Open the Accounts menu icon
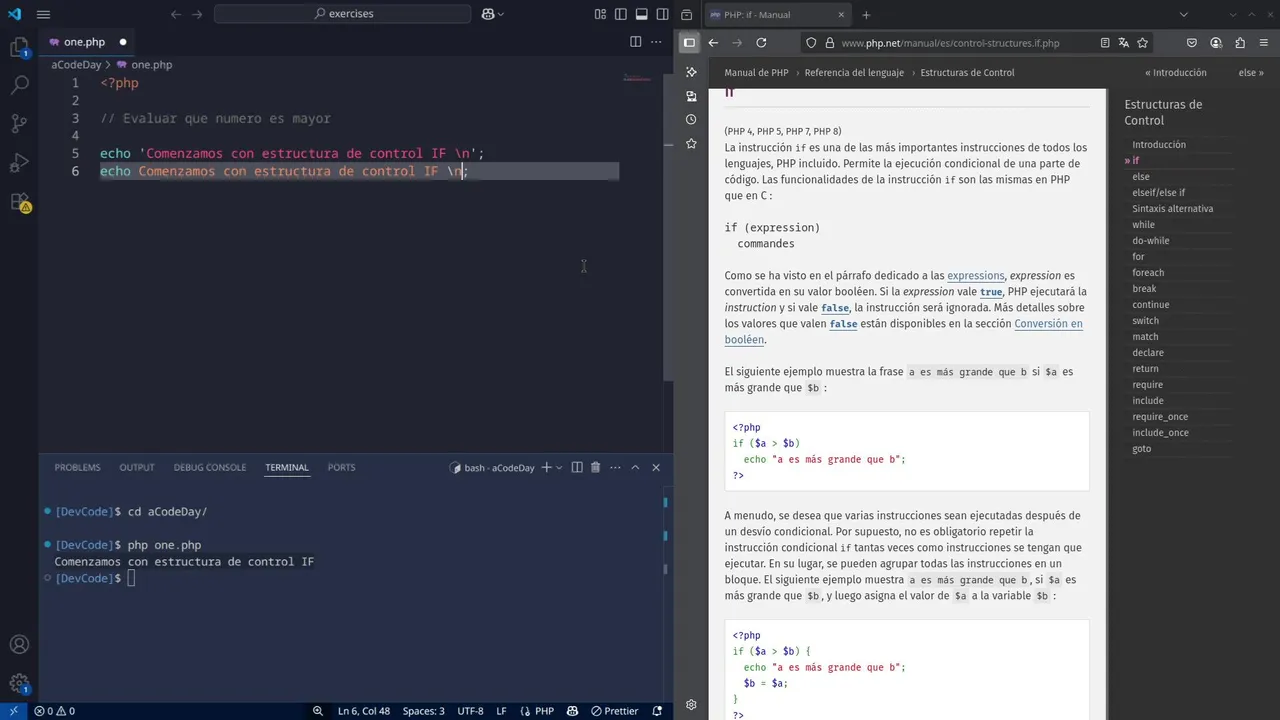Screen dimensions: 1280x720 (19, 645)
